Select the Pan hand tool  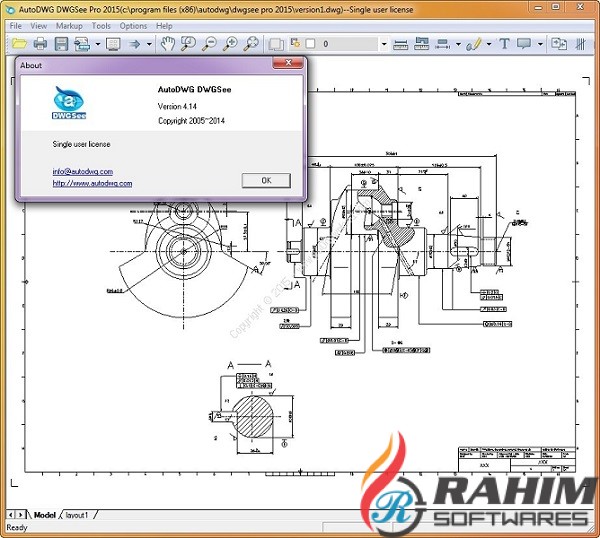[167, 44]
